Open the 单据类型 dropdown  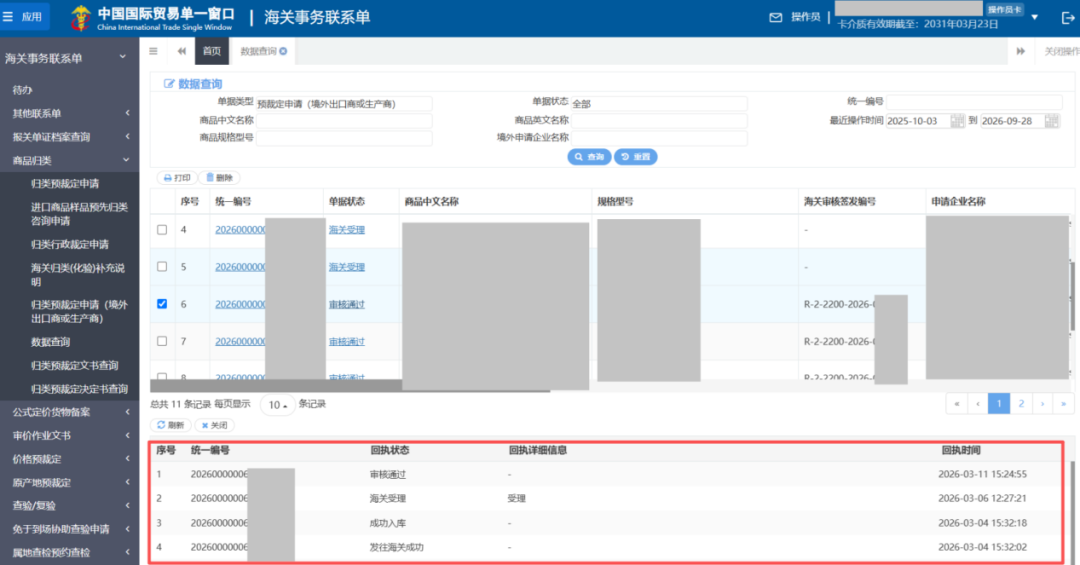click(344, 103)
